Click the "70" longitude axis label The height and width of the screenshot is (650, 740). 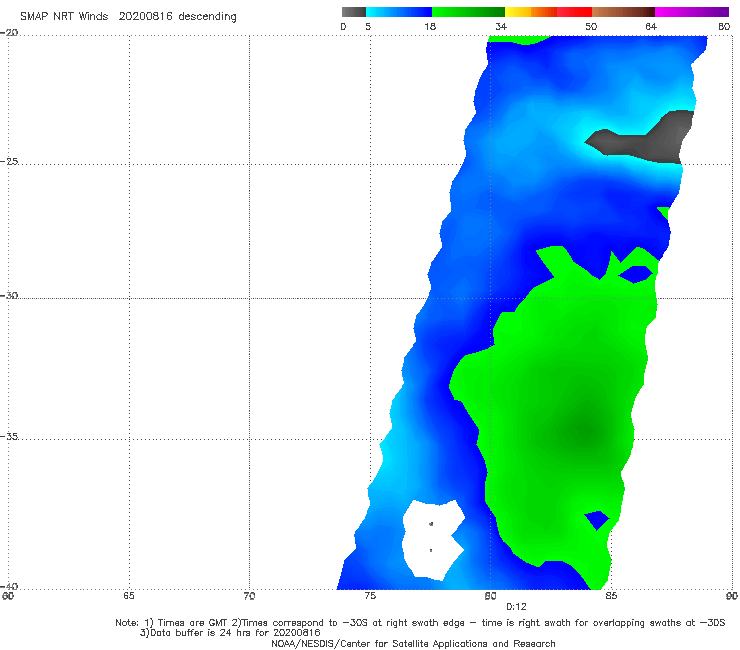point(249,596)
